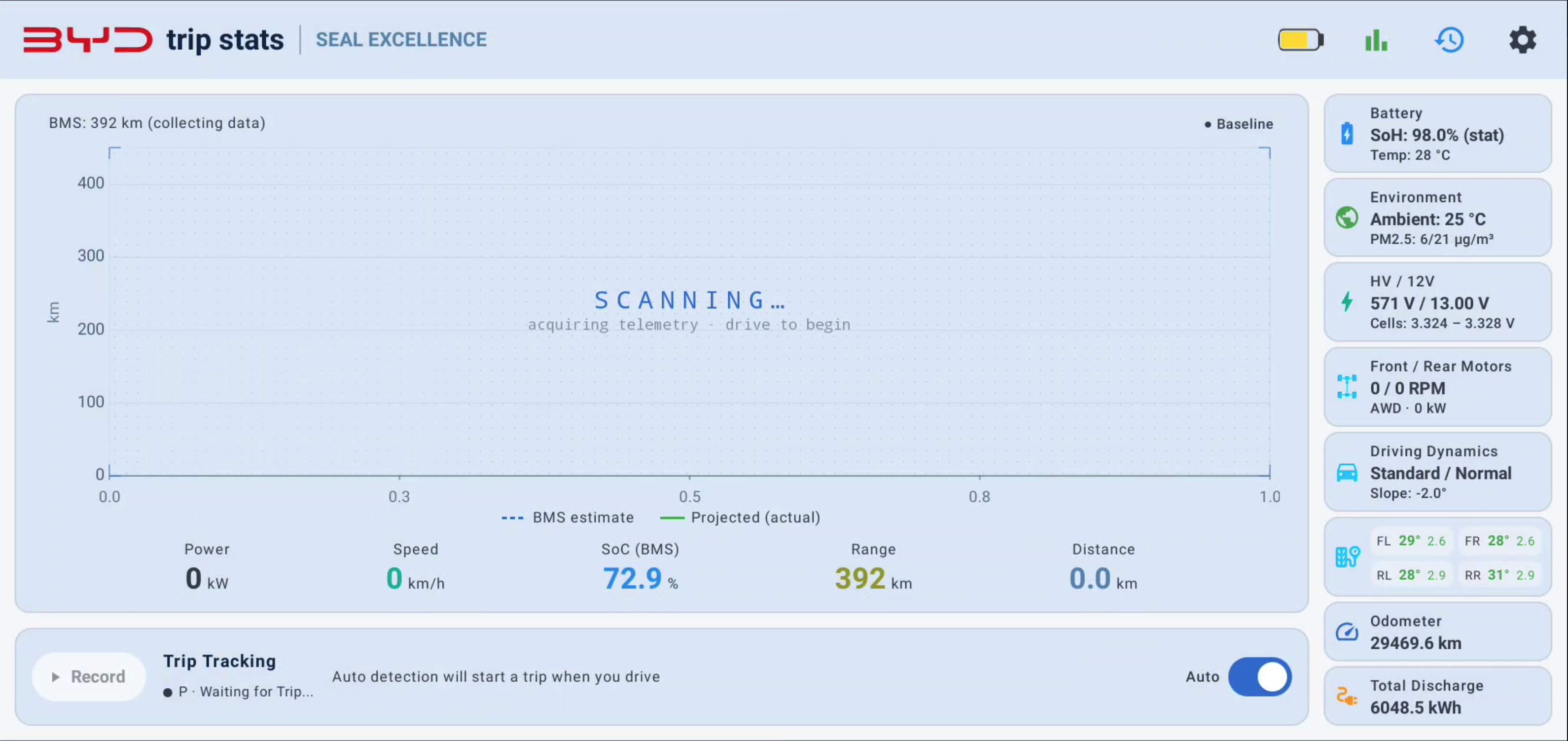1568x741 pixels.
Task: Click the drivetrain icon in Motors card
Action: (x=1347, y=387)
